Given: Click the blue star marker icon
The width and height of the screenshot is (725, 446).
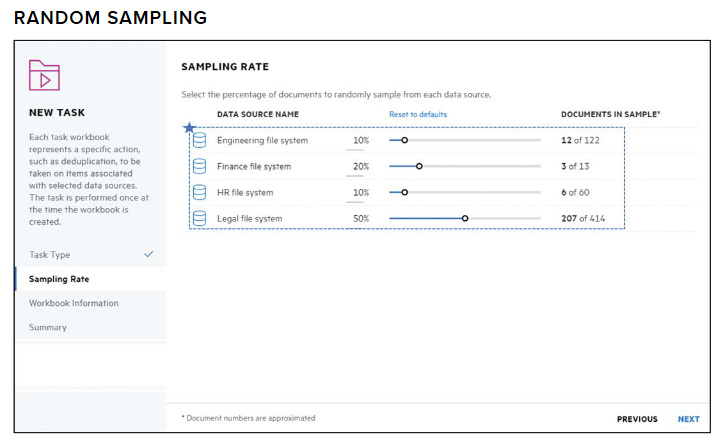Looking at the screenshot, I should point(188,127).
